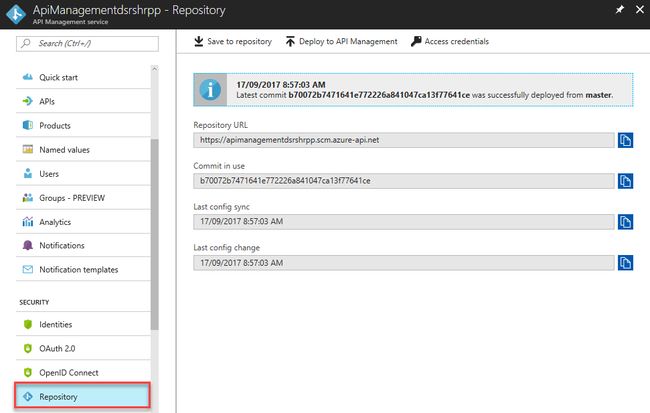Click the API Management service logo

pyautogui.click(x=16, y=14)
